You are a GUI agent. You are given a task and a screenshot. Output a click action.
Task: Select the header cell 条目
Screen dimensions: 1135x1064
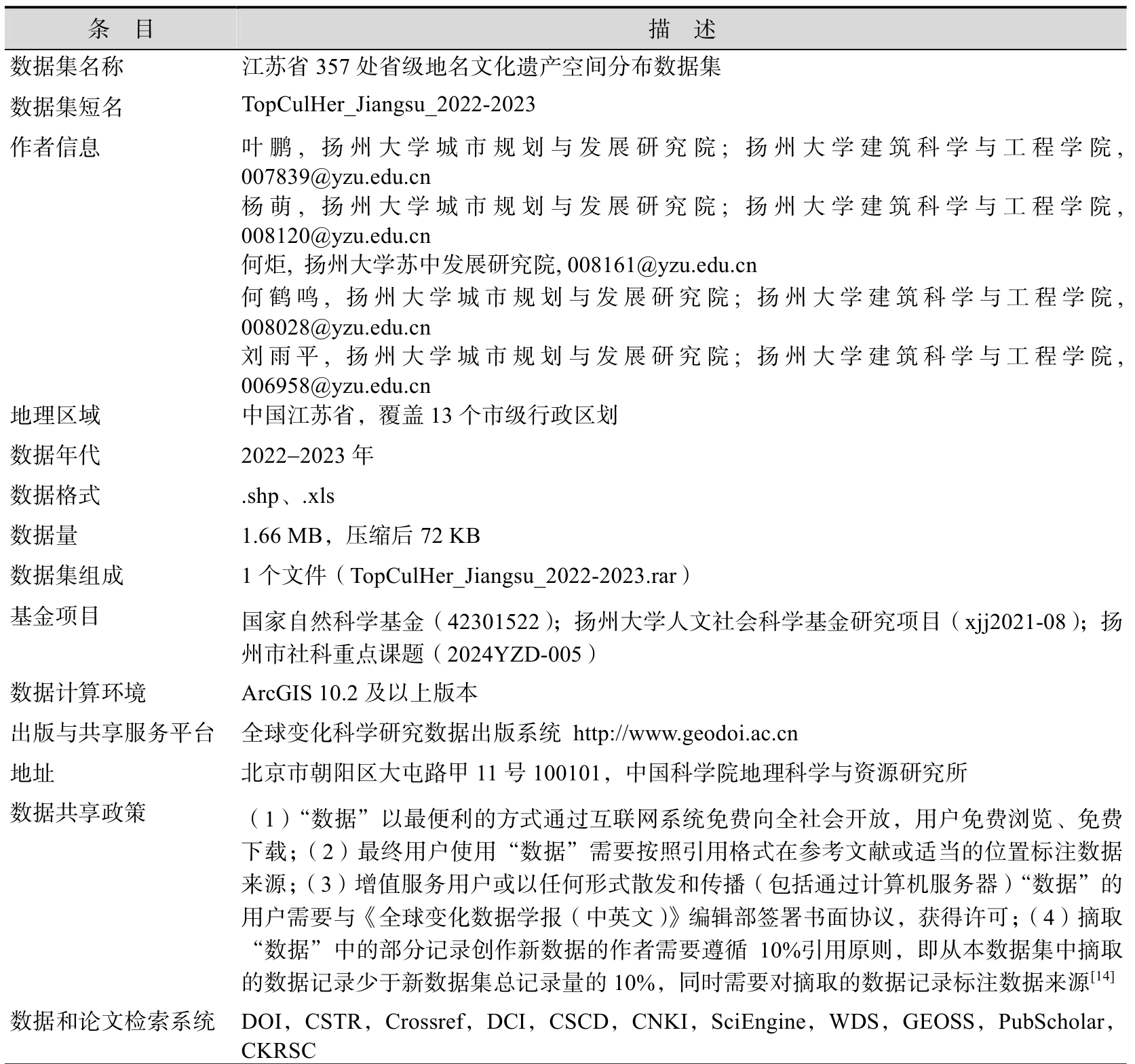[121, 28]
